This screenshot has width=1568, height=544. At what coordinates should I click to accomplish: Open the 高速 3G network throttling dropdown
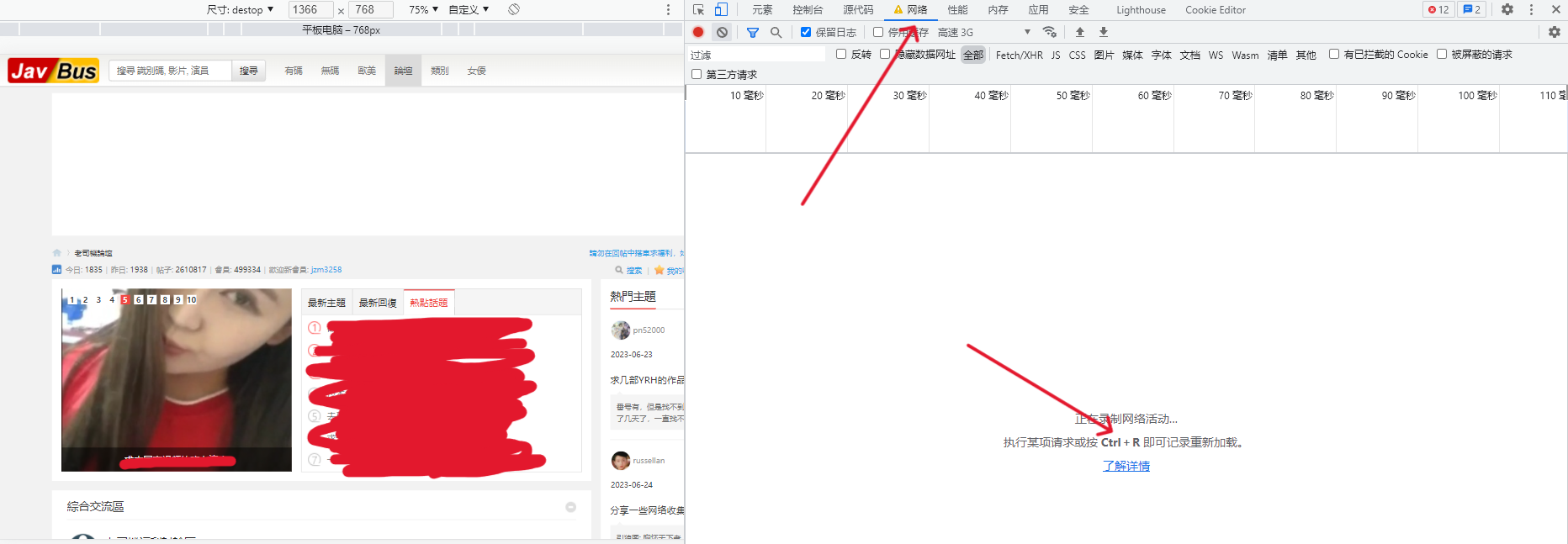[983, 32]
